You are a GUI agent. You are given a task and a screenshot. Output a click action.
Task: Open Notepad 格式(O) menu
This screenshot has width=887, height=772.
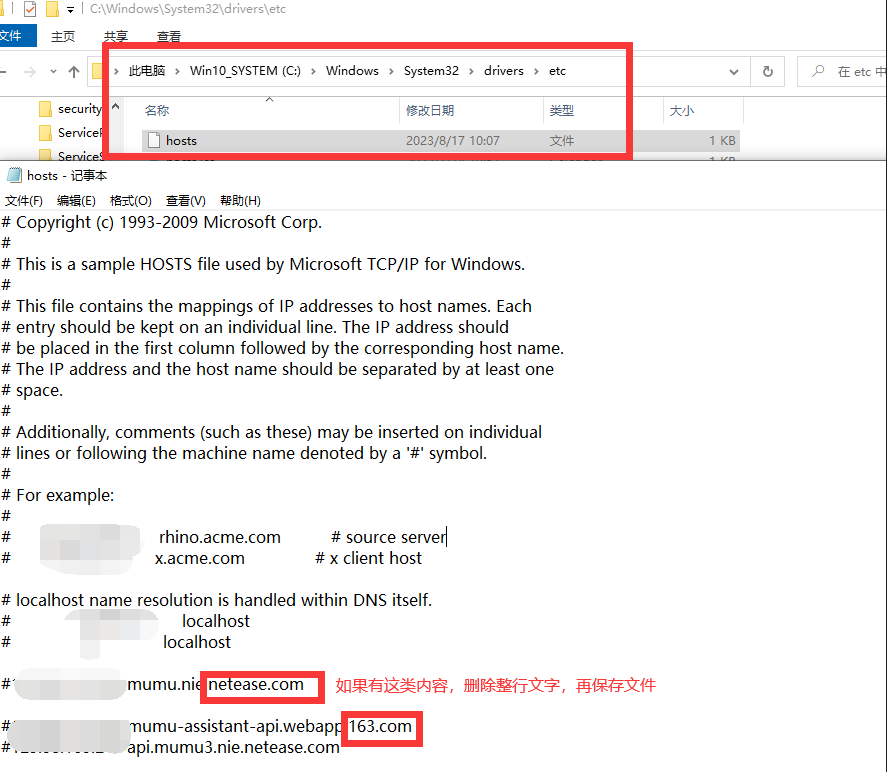[131, 201]
